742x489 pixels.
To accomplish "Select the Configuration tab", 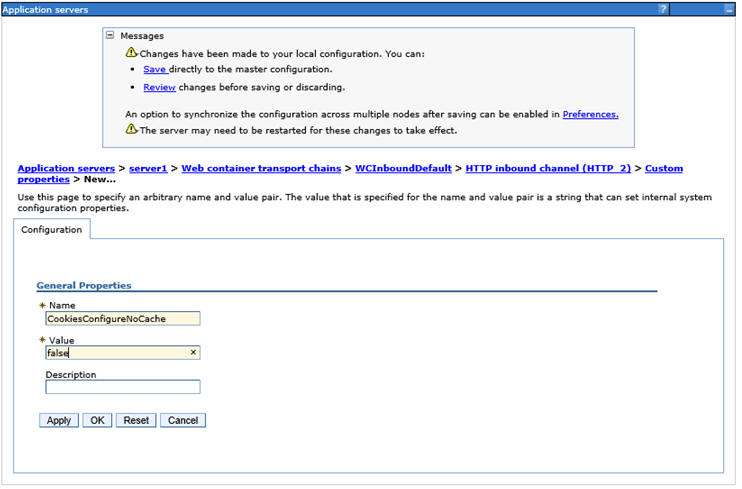I will coord(52,230).
